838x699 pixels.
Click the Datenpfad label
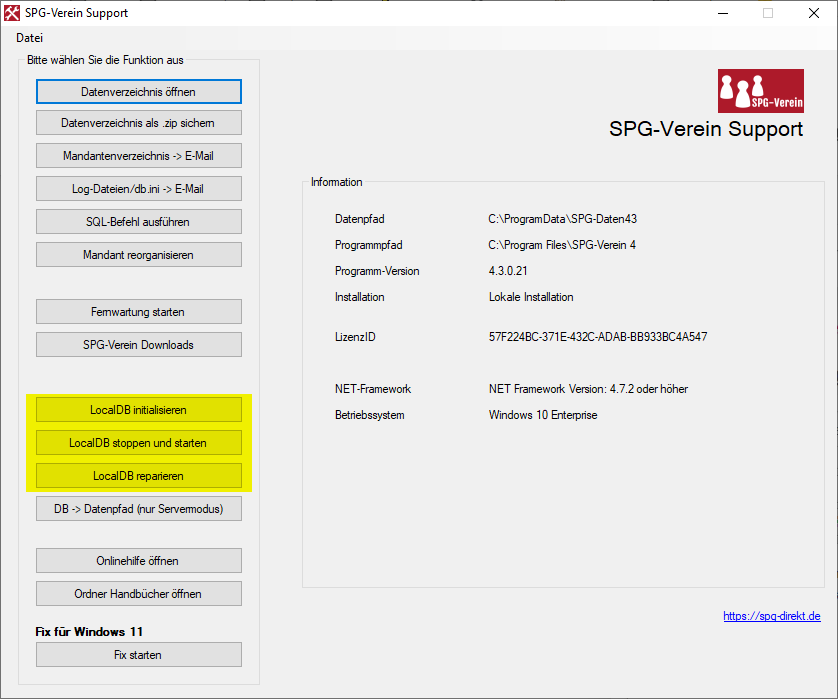tap(360, 219)
